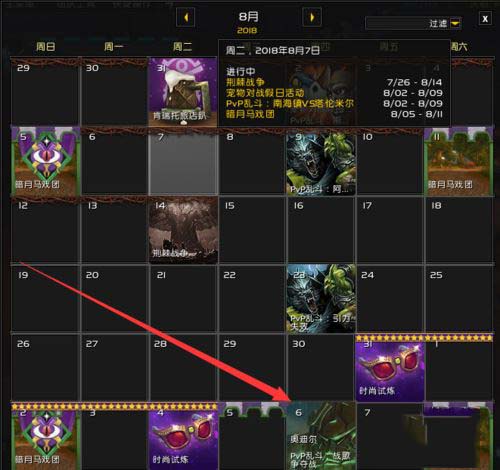Open the 过滤 filter dropdown
Viewport: 500px width, 470px height.
tap(455, 23)
